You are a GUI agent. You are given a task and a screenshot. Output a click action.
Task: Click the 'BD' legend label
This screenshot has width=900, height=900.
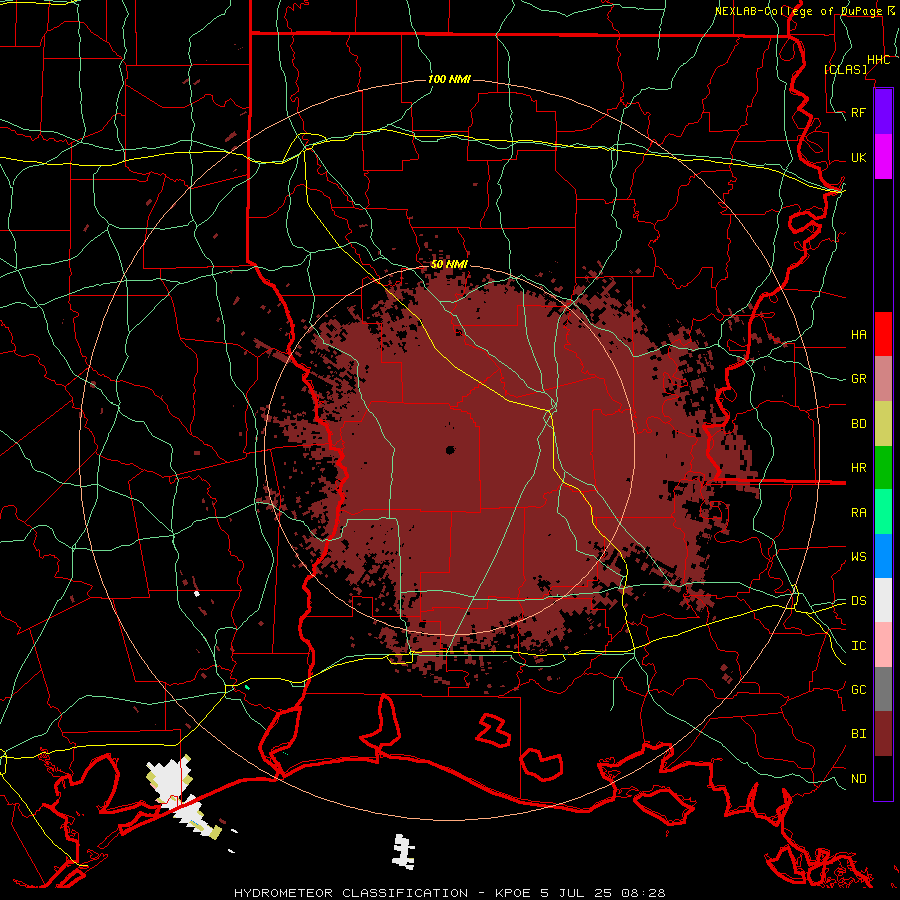click(859, 424)
